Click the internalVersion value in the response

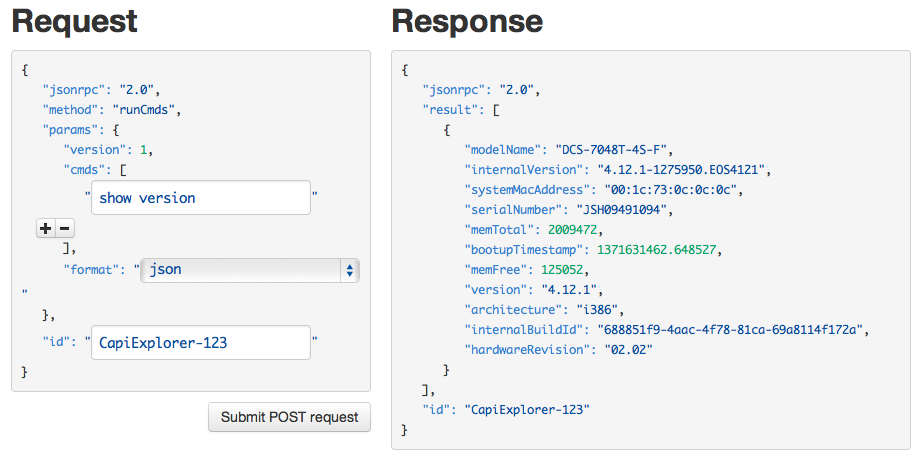click(684, 169)
